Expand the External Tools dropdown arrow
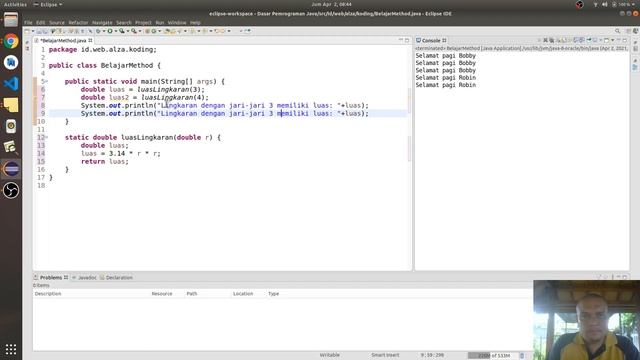640x360 pixels. click(x=140, y=31)
